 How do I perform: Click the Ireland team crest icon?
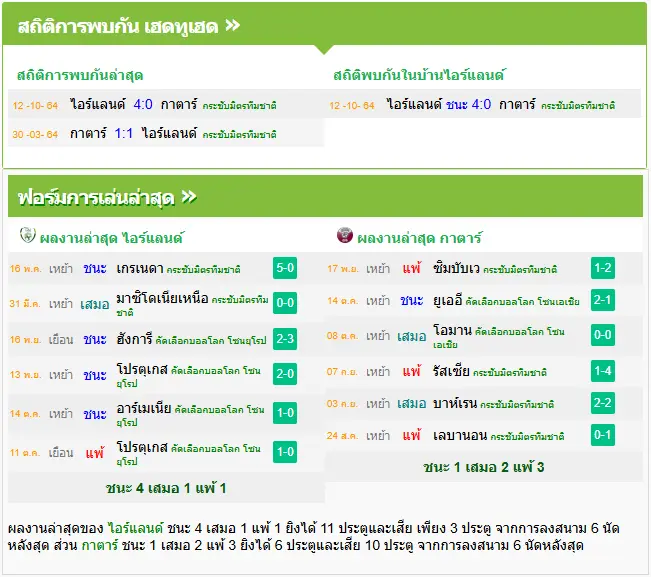pos(28,235)
